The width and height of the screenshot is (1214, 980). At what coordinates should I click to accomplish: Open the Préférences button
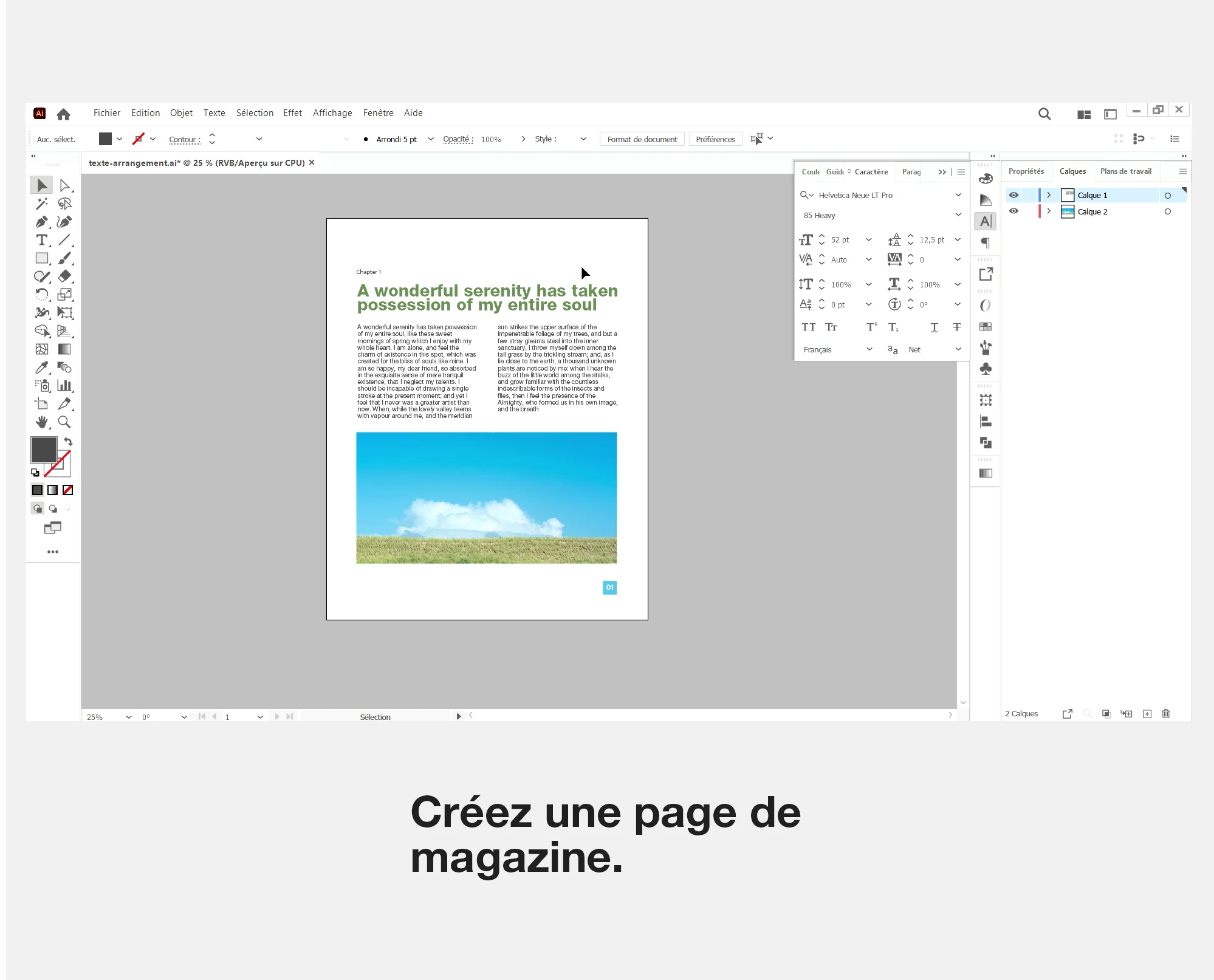tap(715, 139)
